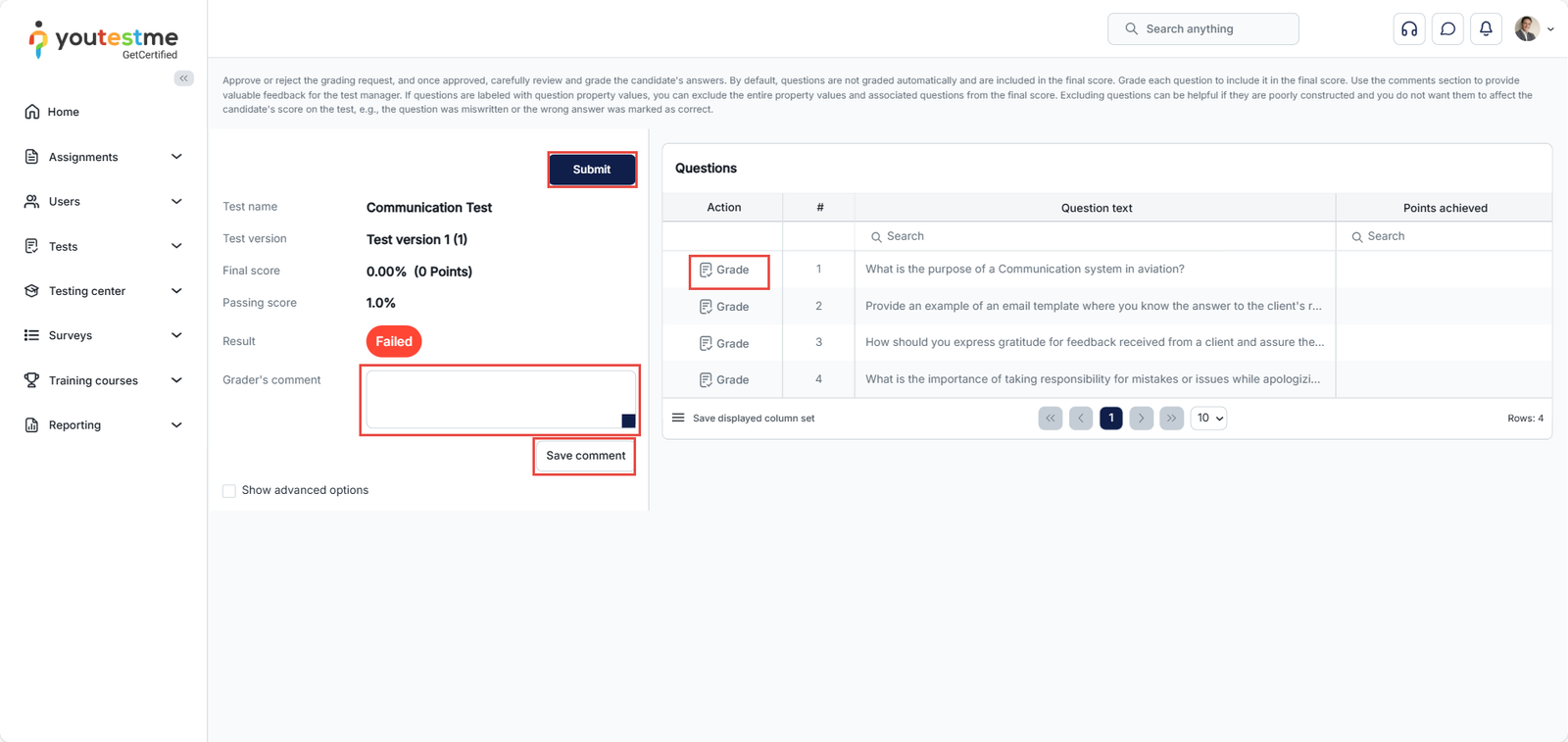This screenshot has height=742, width=1568.
Task: Go to Home in the sidebar
Action: (64, 112)
